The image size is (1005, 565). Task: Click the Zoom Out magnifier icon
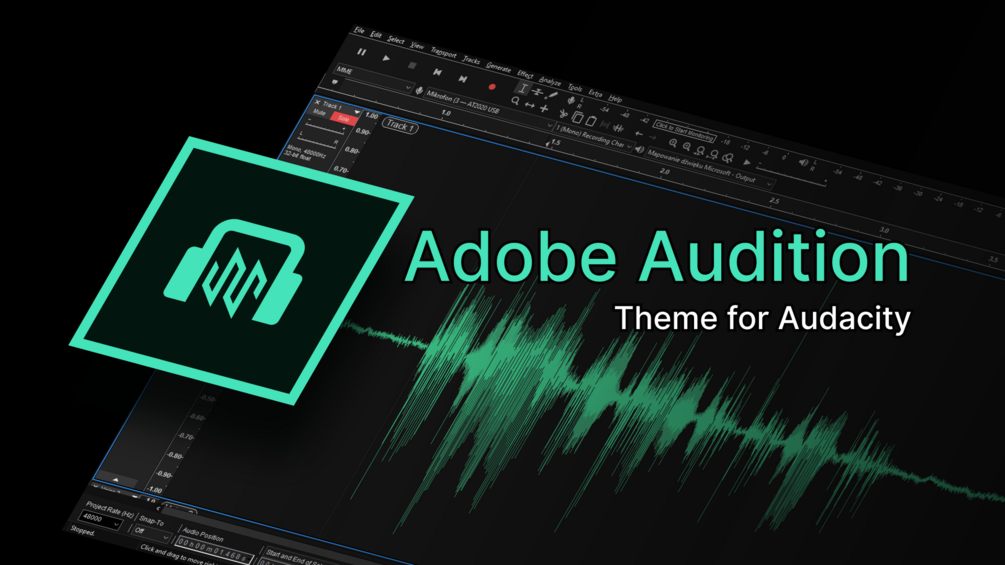click(687, 147)
